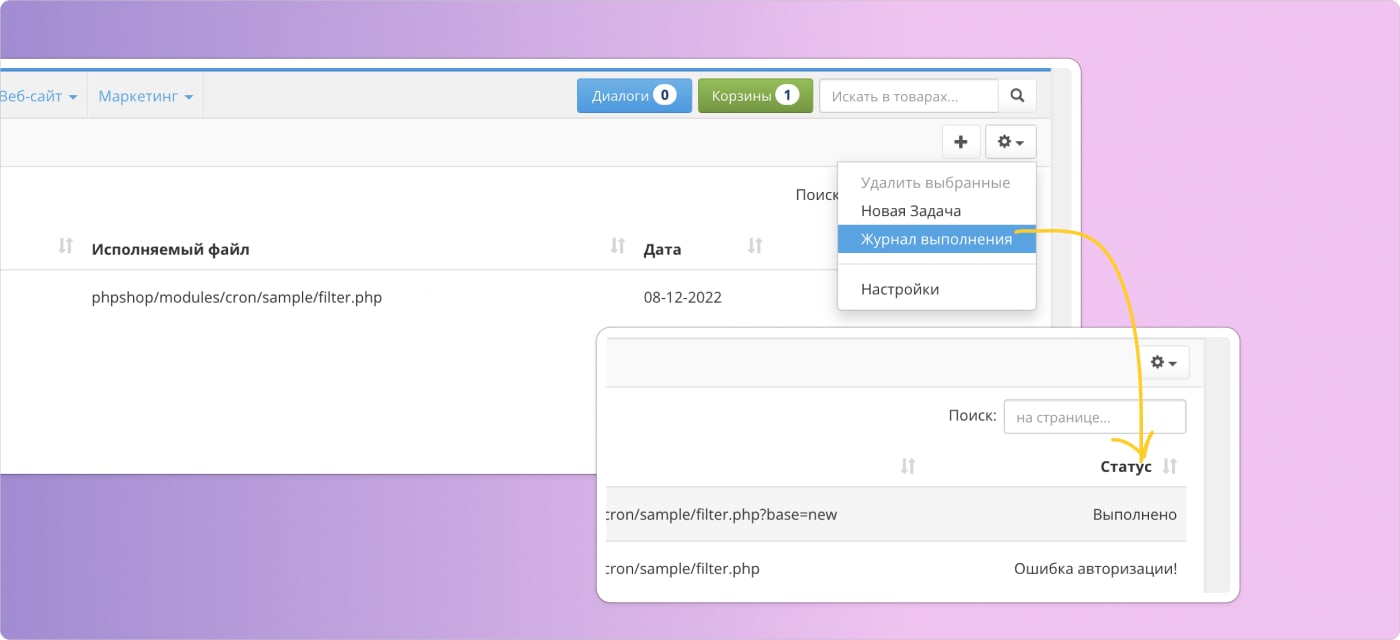This screenshot has height=640, width=1400.
Task: Choose Журнал выполнения in the menu
Action: [x=935, y=239]
